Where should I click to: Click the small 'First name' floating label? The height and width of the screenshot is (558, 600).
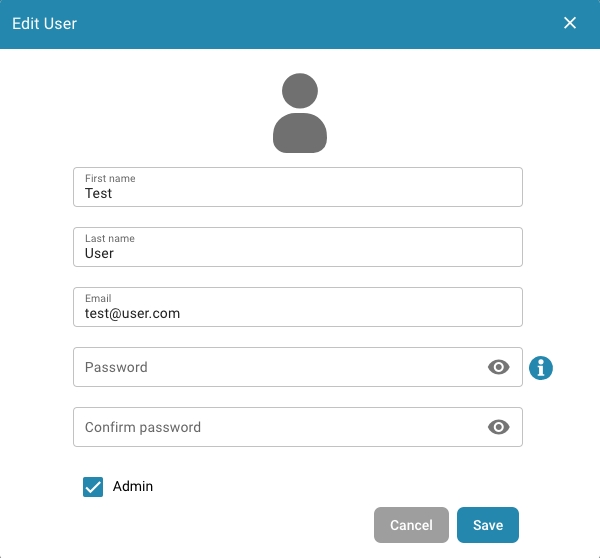(x=110, y=179)
